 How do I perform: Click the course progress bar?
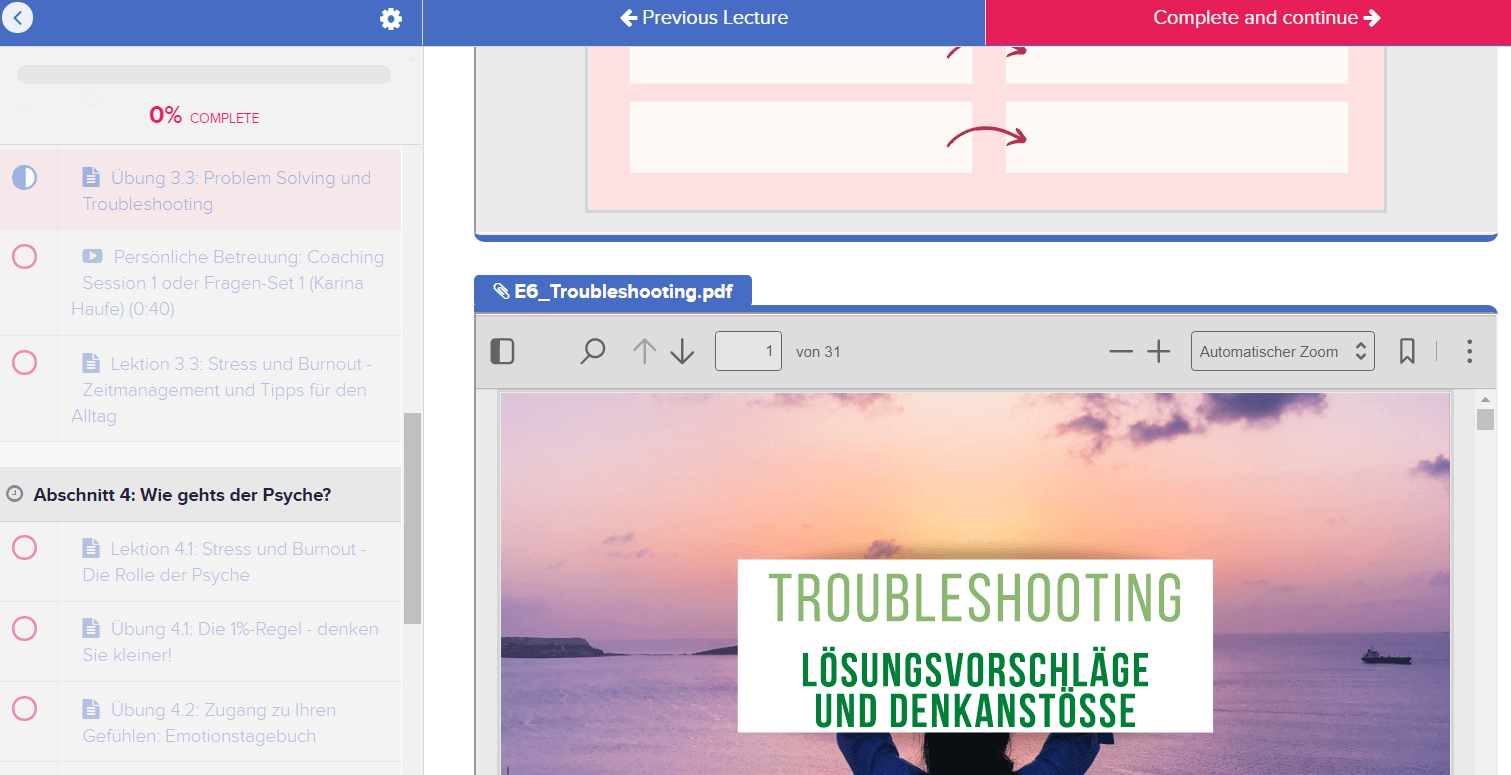[x=204, y=75]
